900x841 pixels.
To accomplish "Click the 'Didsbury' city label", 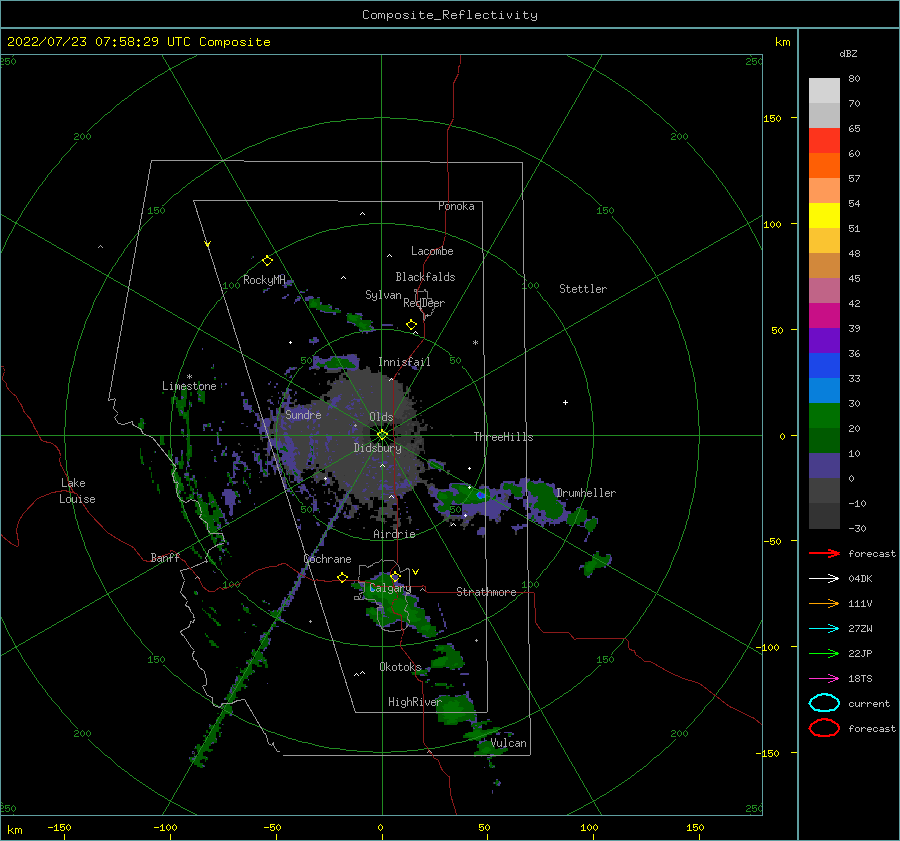I will (x=377, y=448).
